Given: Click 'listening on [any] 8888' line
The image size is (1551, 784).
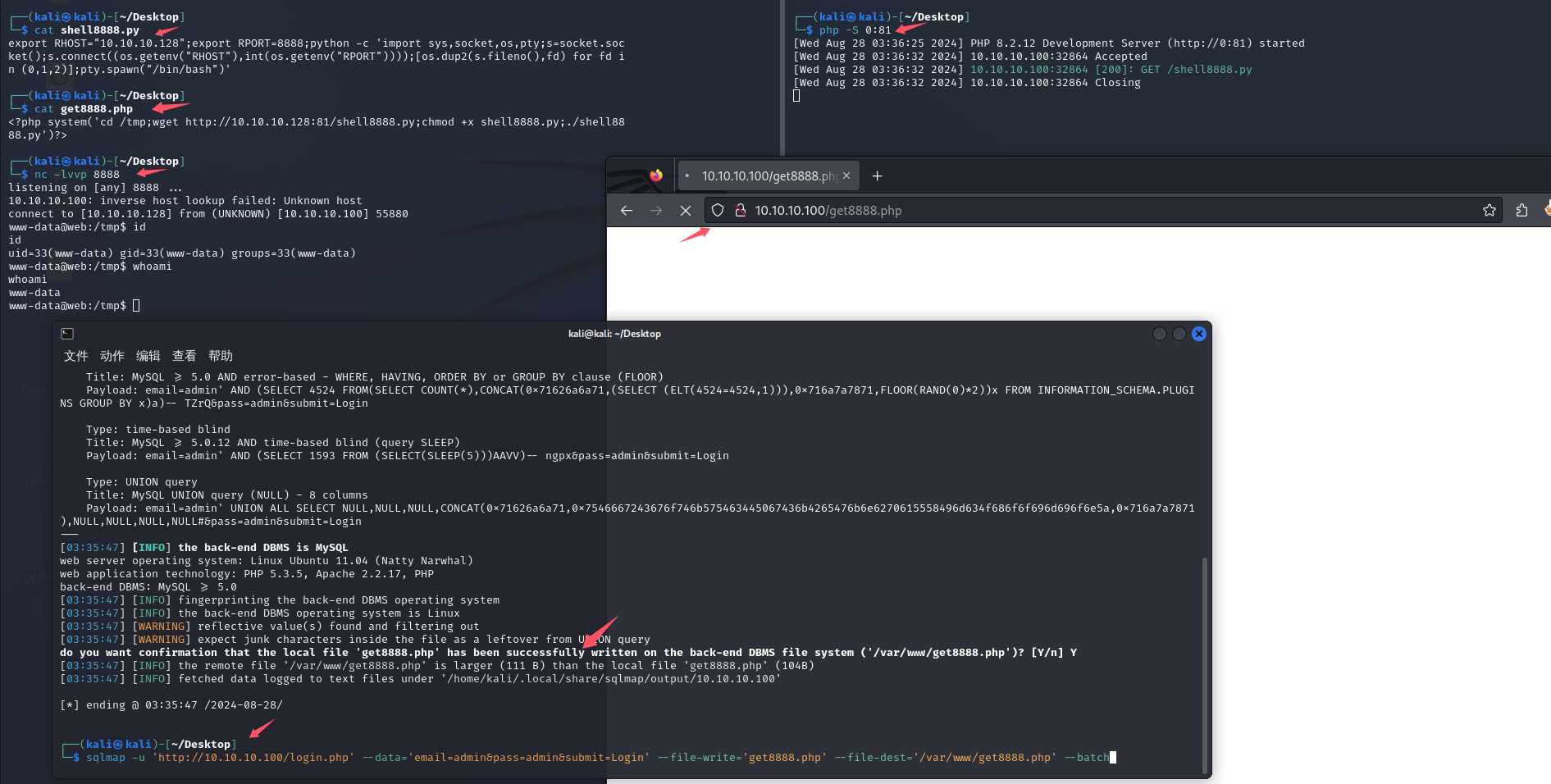Looking at the screenshot, I should click(x=95, y=188).
